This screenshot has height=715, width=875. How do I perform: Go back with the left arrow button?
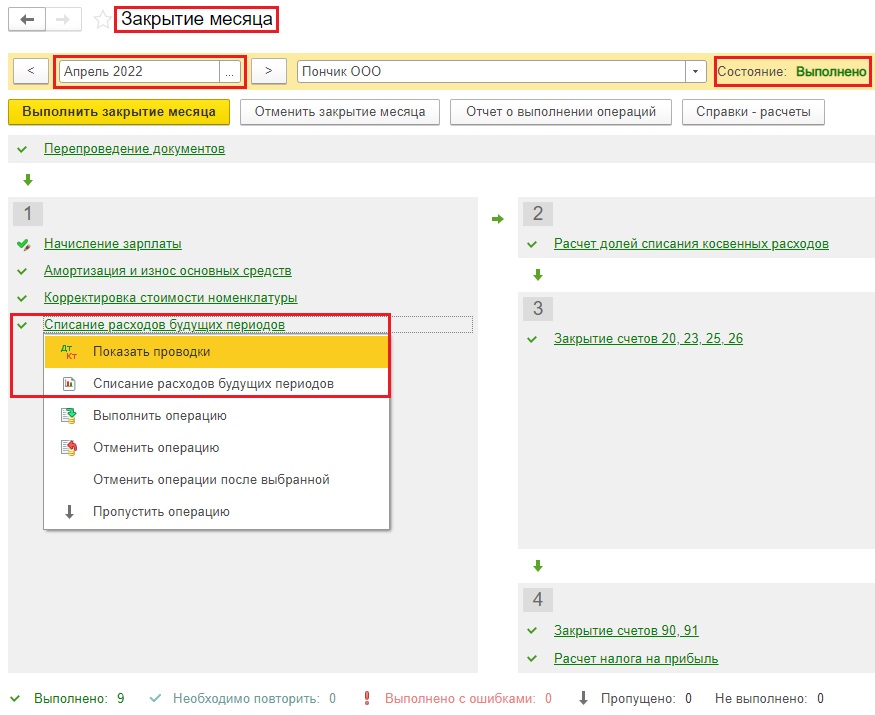pyautogui.click(x=27, y=20)
